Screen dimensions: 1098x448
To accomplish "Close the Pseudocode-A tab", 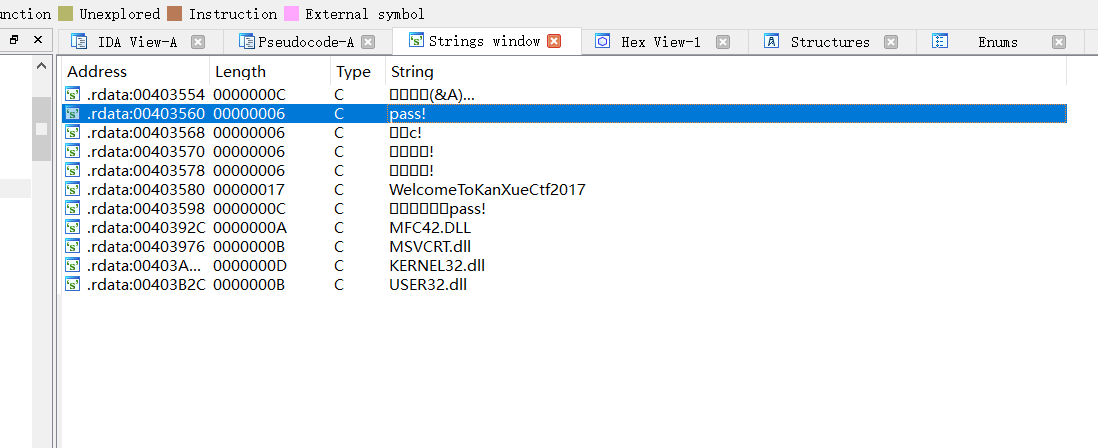I will pos(368,42).
